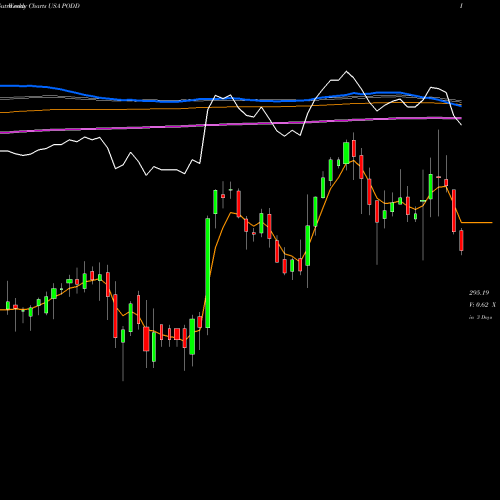Screen dimensions: 500x500
Task: Click the flat end of the orange moving average
Action: pyautogui.click(x=477, y=222)
